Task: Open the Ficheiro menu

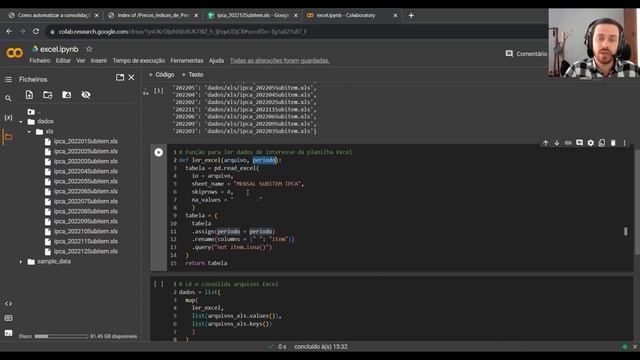Action: pyautogui.click(x=40, y=60)
